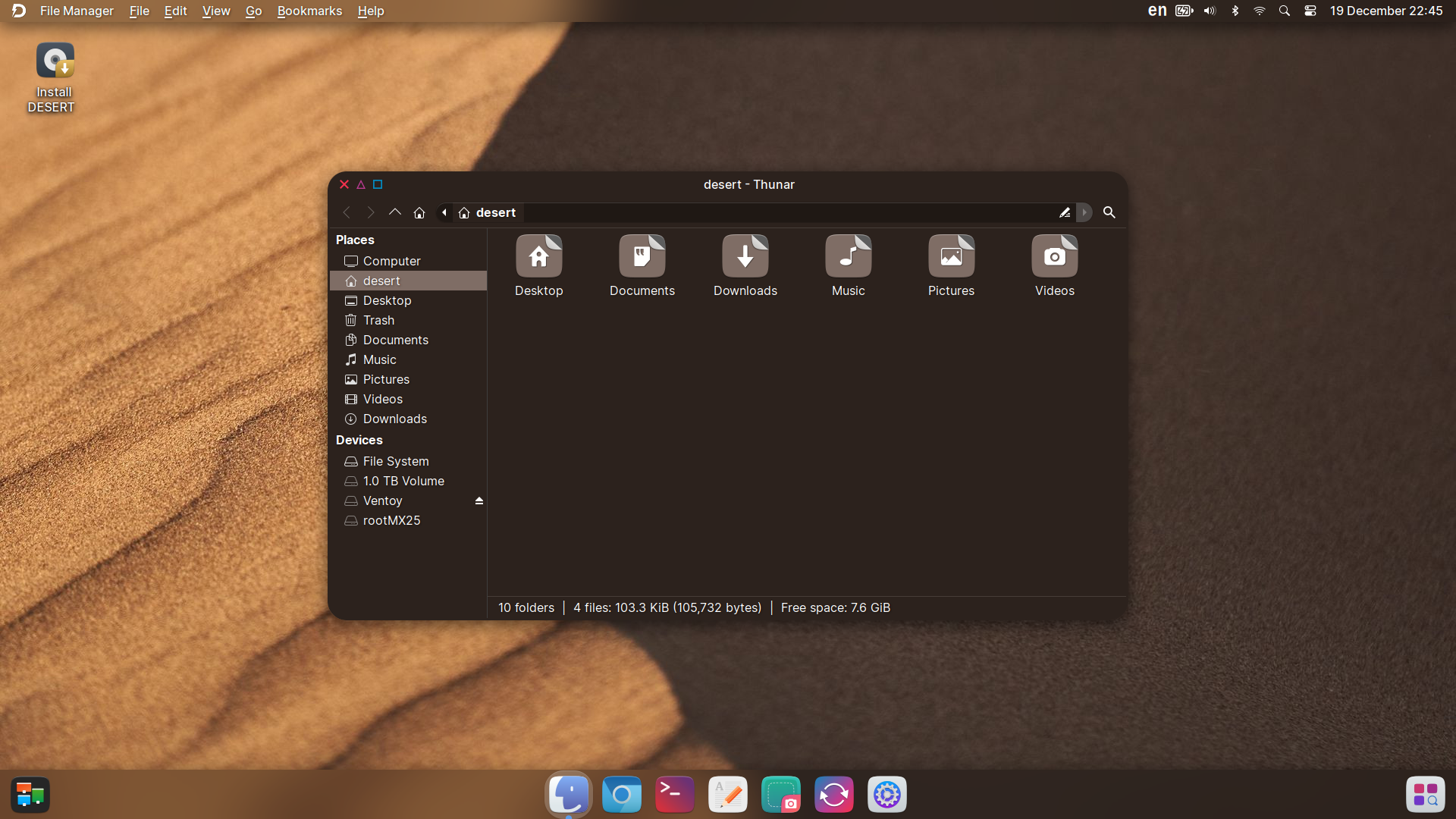Viewport: 1456px width, 819px height.
Task: Select Trash in the Places sidebar
Action: tap(378, 320)
